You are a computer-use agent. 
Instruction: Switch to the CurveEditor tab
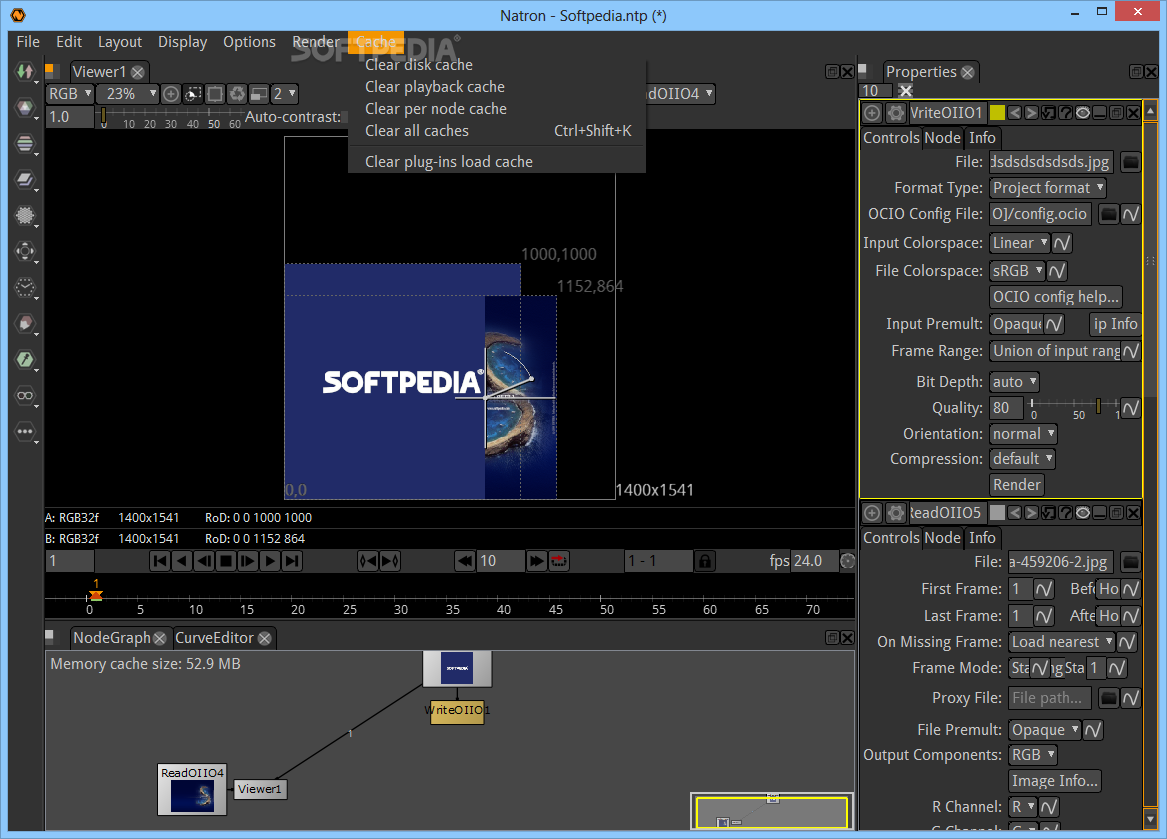[x=223, y=638]
